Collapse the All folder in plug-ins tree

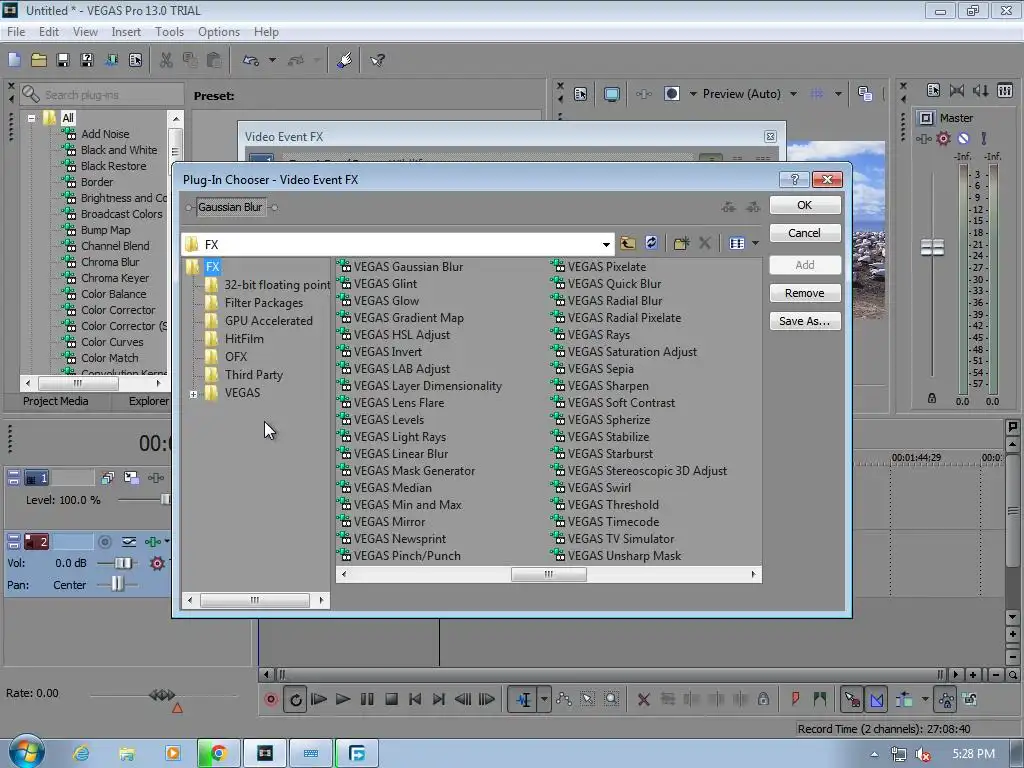click(x=31, y=118)
